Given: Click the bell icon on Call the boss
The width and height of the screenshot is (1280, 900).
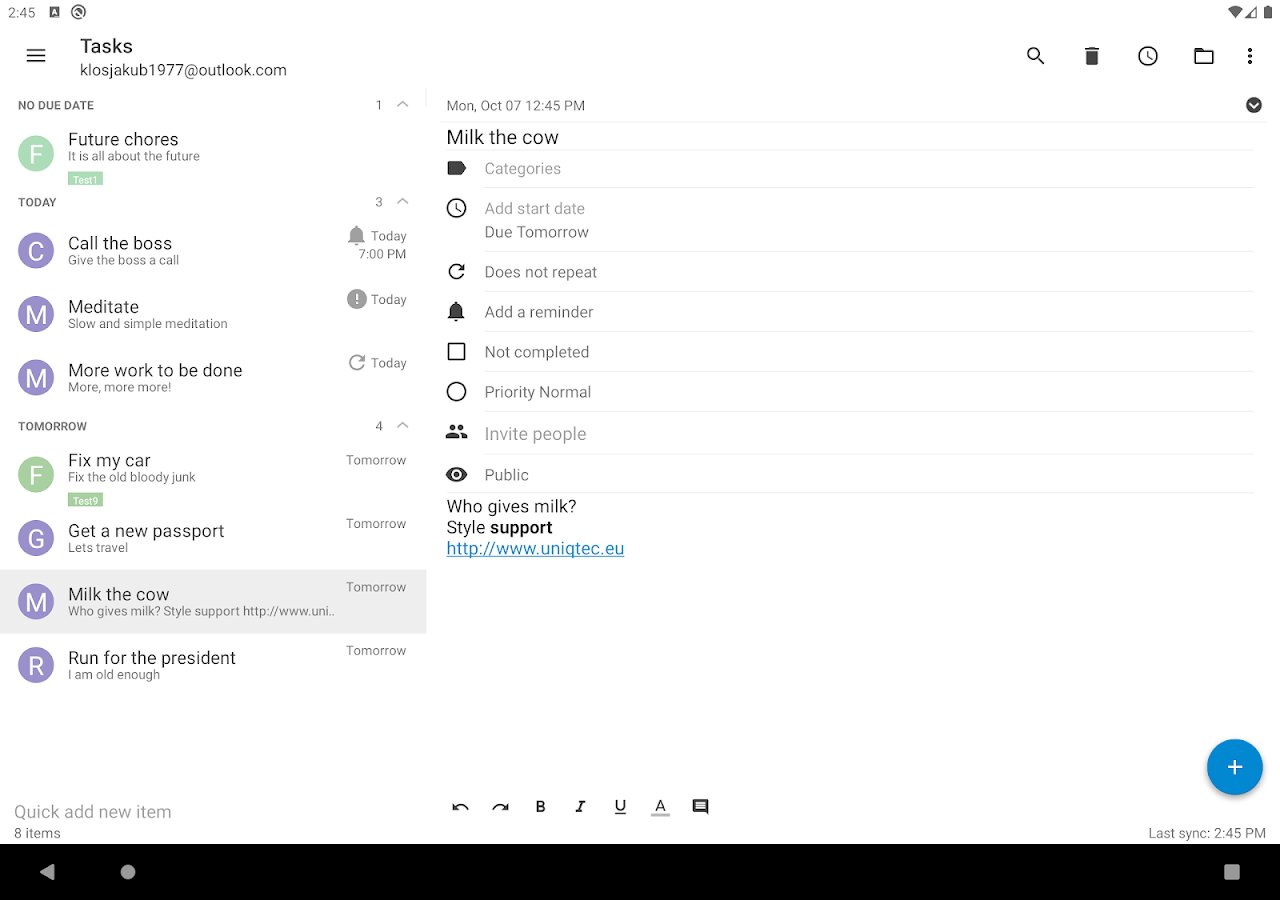Looking at the screenshot, I should 356,236.
